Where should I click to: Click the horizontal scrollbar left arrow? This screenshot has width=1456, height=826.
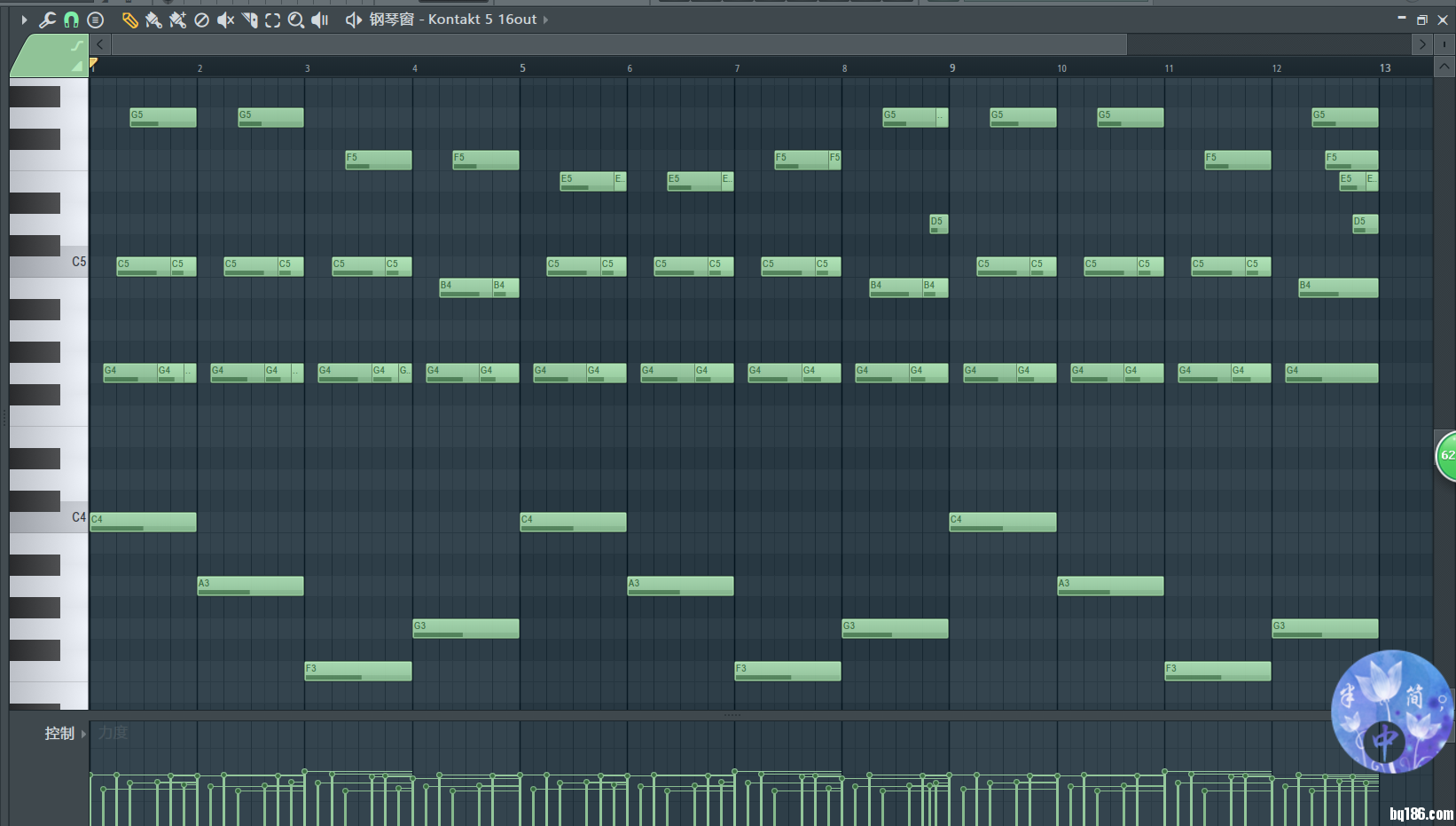coord(100,43)
